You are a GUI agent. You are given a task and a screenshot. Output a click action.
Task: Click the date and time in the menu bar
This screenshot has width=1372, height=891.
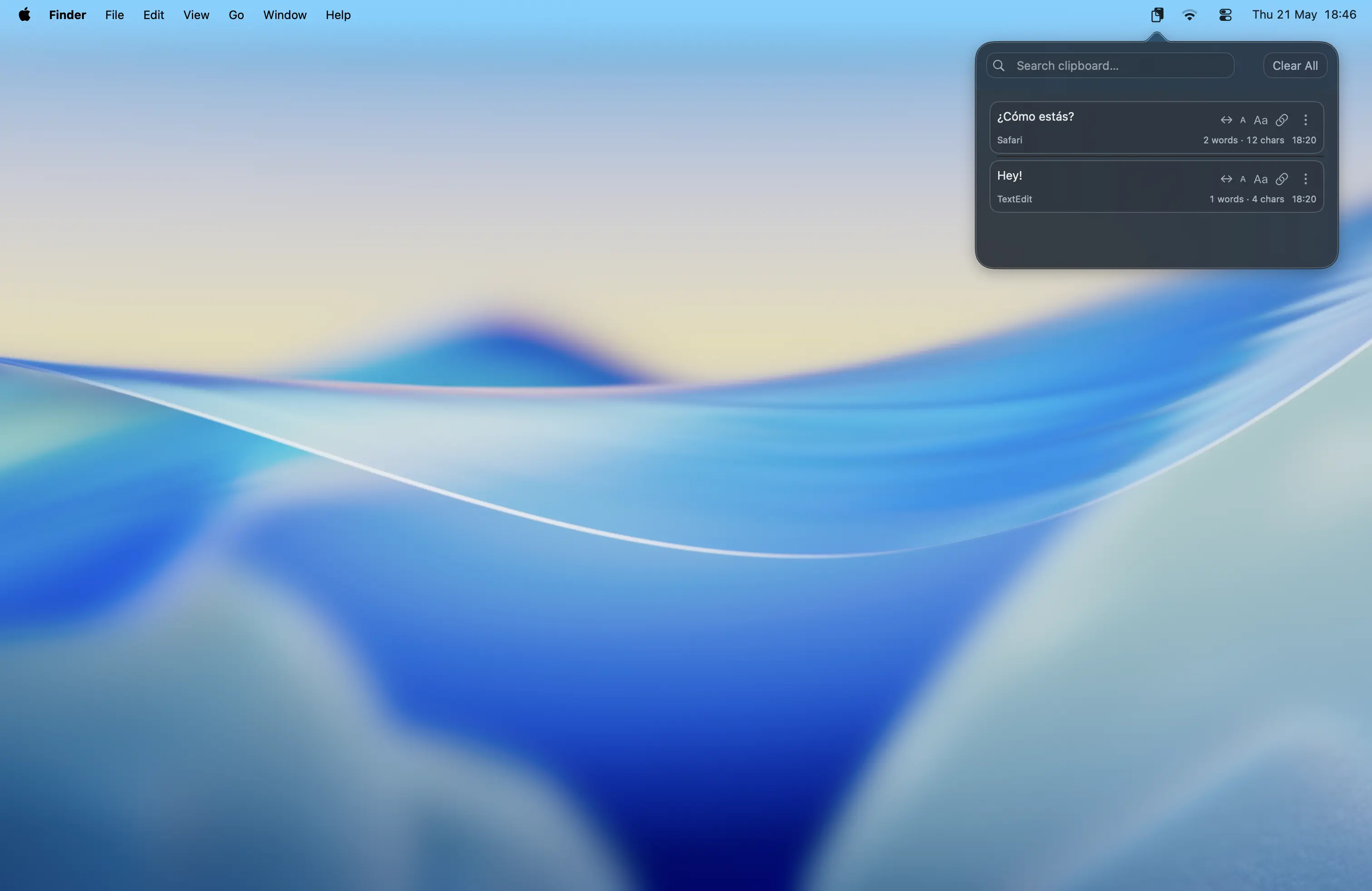coord(1304,15)
